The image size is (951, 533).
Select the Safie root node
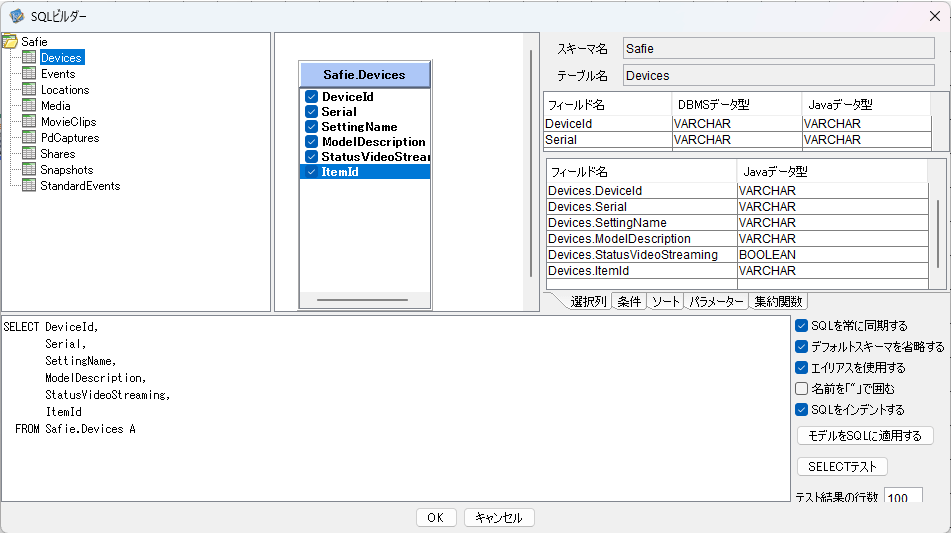[34, 42]
